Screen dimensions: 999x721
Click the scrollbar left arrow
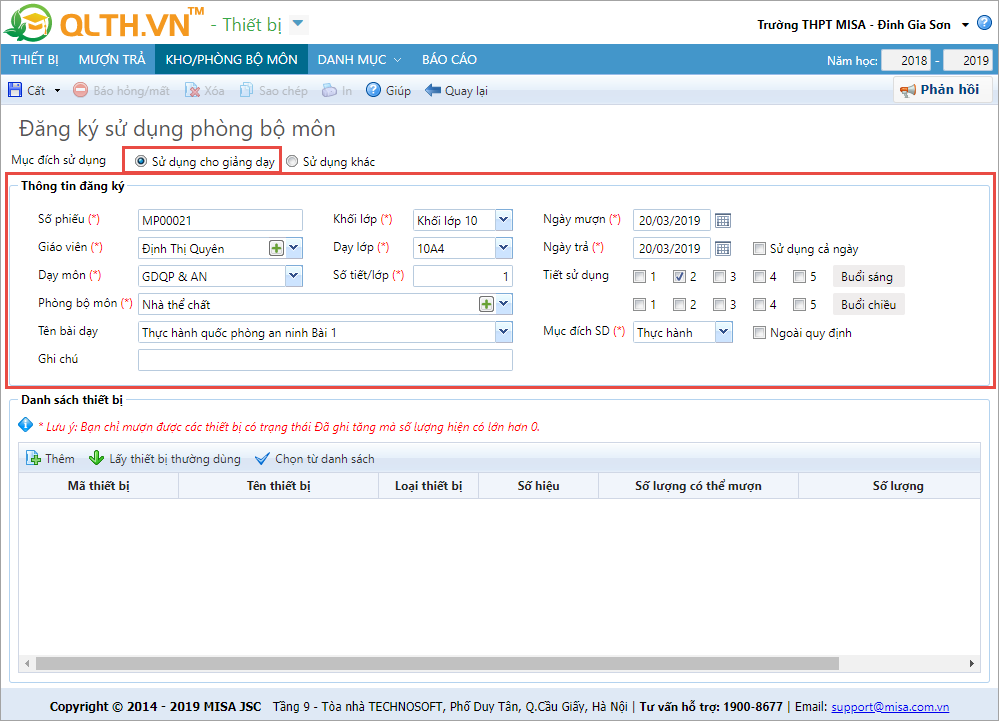26,664
